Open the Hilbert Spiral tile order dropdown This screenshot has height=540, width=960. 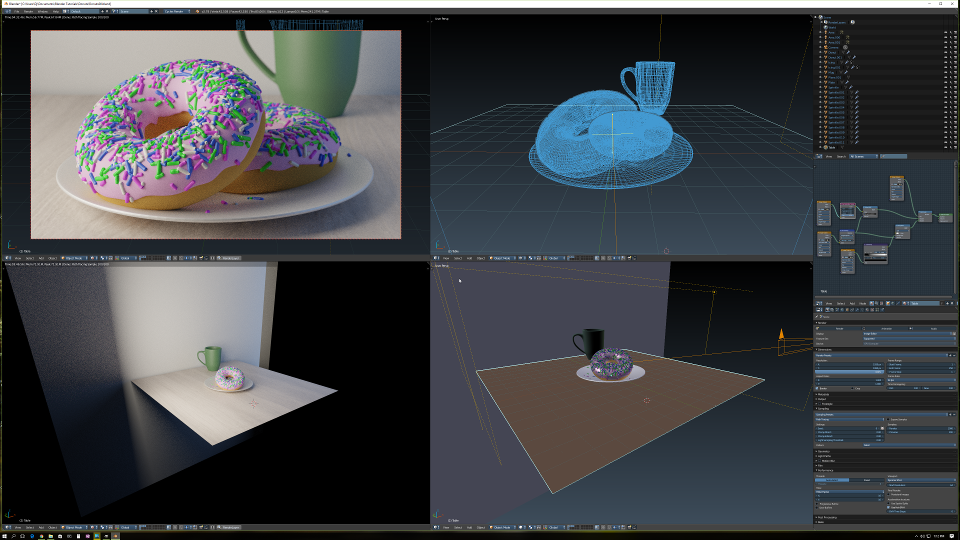849,492
